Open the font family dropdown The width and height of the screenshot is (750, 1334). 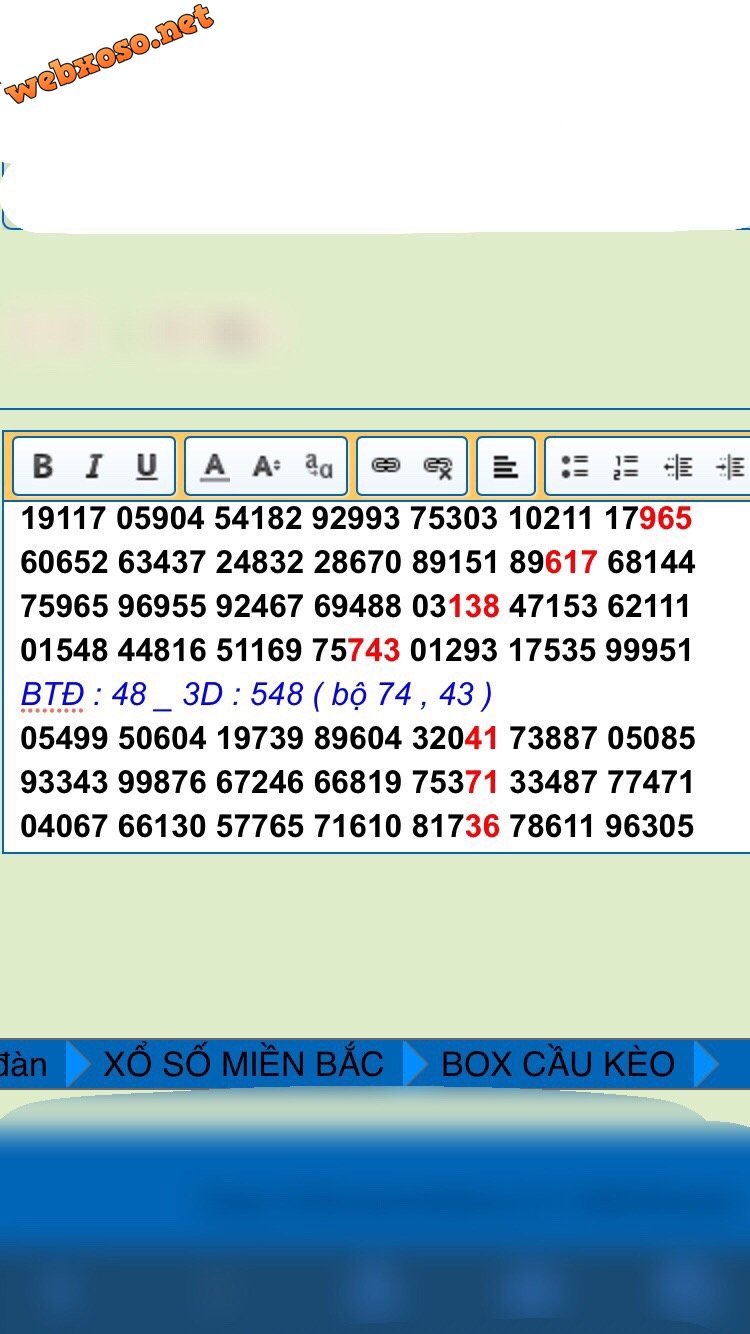tap(319, 466)
